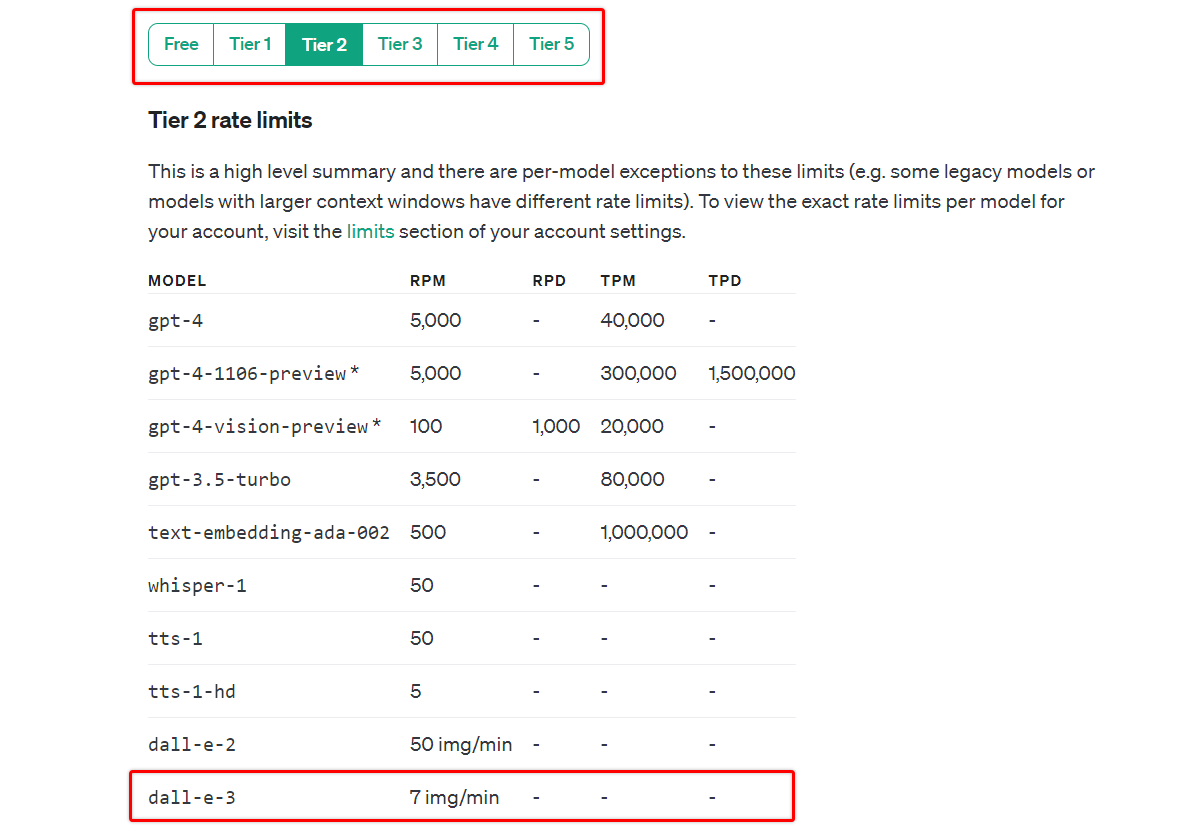Click the TPM column header

618,281
